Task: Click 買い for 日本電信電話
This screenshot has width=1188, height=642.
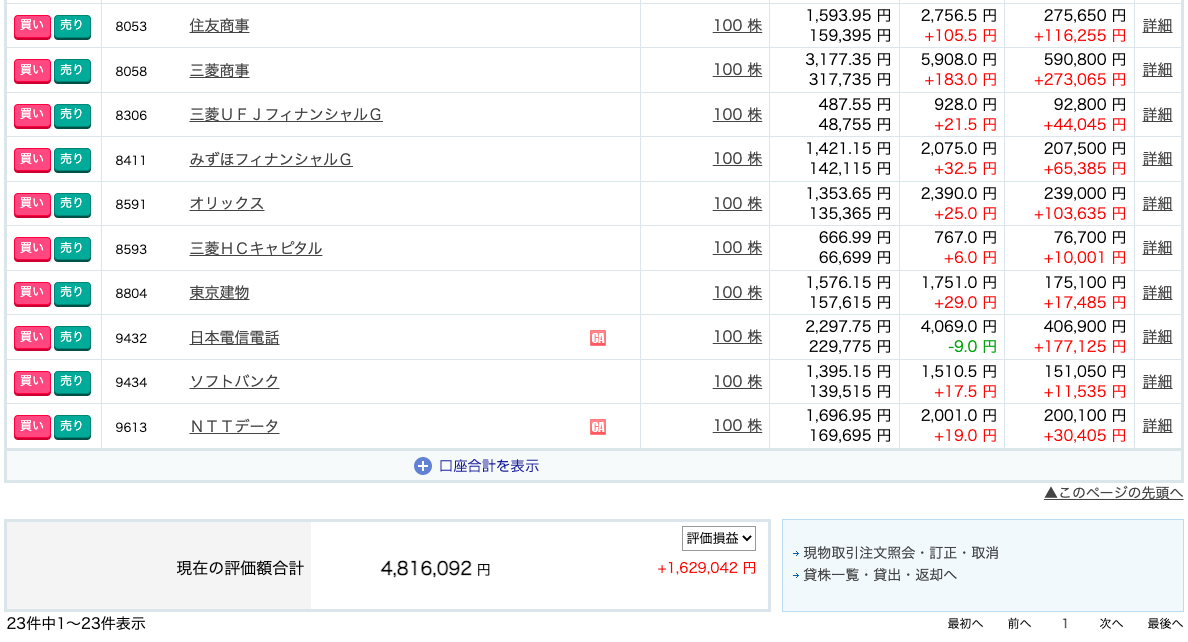Action: click(x=32, y=337)
